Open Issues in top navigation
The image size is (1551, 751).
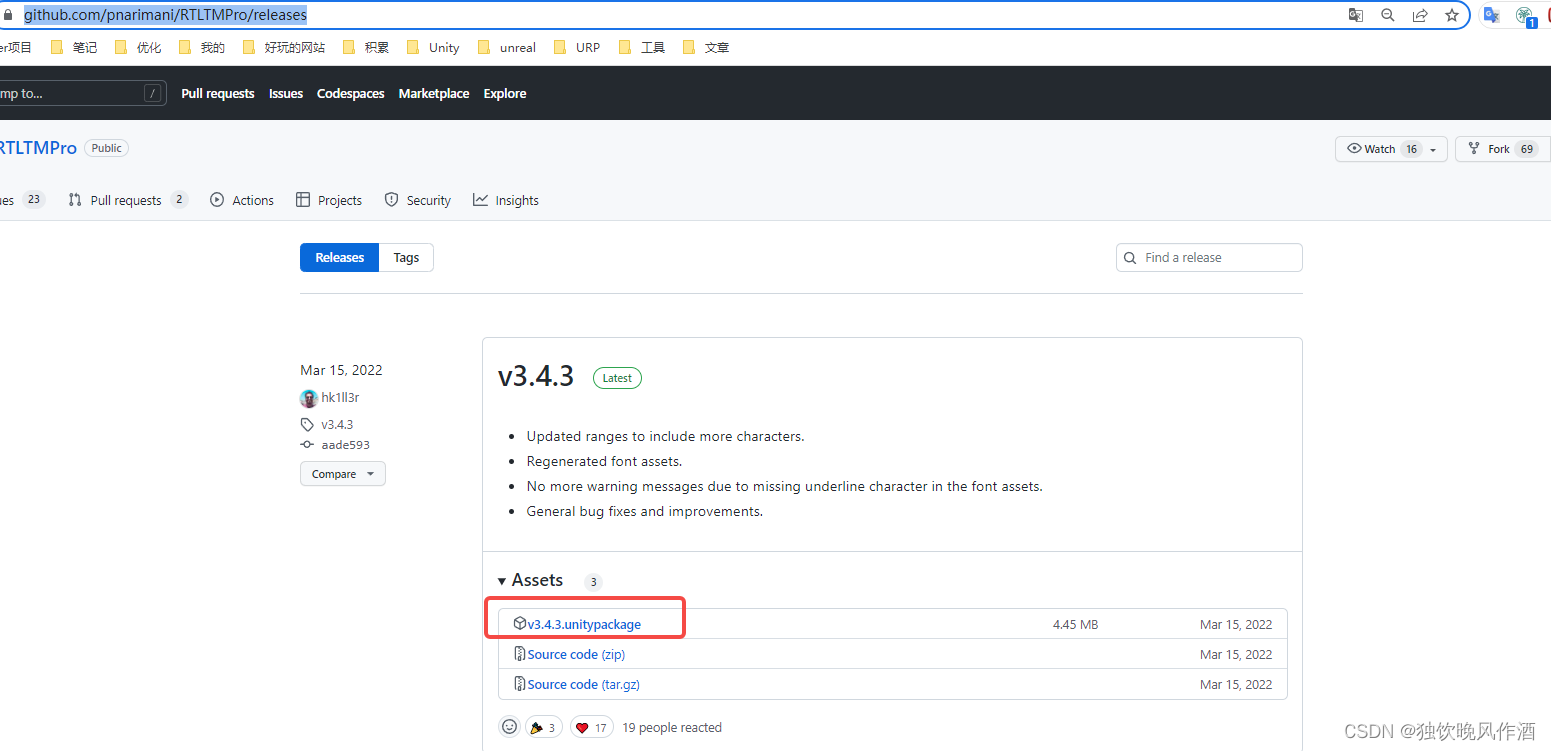point(286,93)
